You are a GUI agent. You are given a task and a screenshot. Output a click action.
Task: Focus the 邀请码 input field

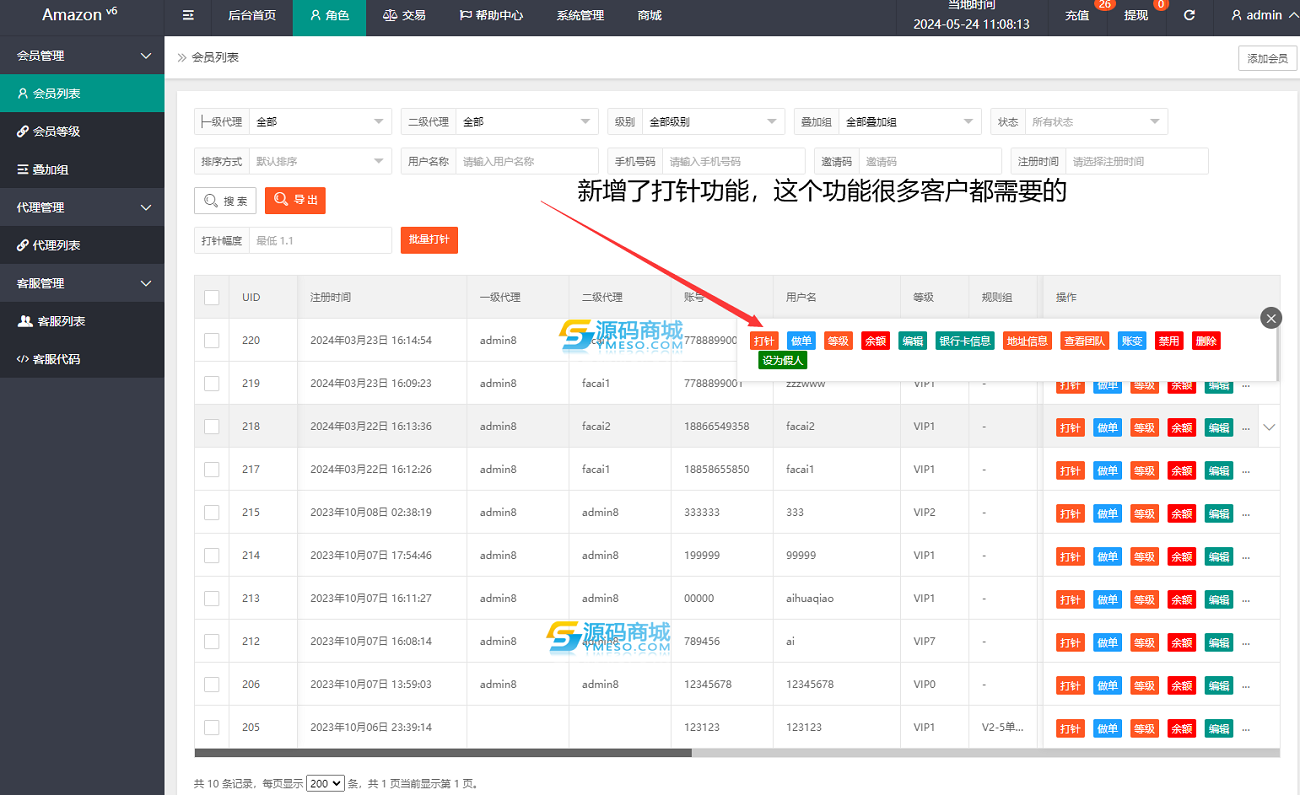point(930,161)
